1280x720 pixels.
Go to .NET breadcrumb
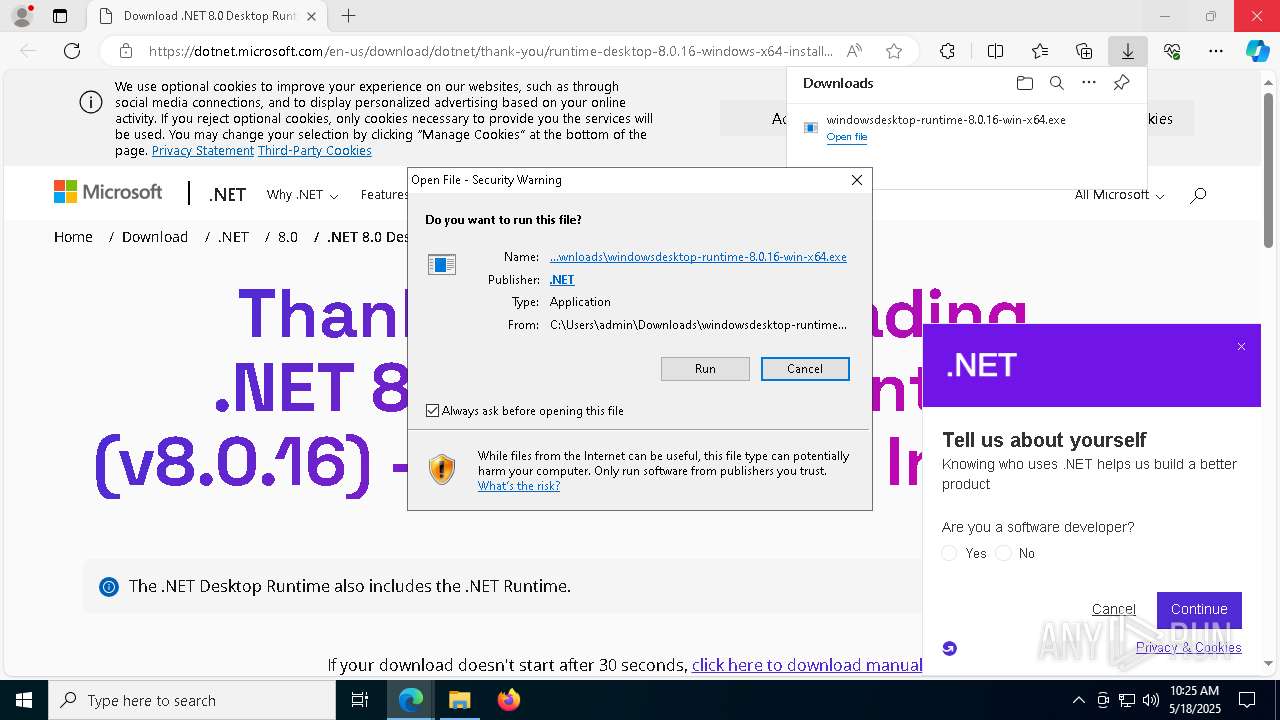pyautogui.click(x=233, y=237)
